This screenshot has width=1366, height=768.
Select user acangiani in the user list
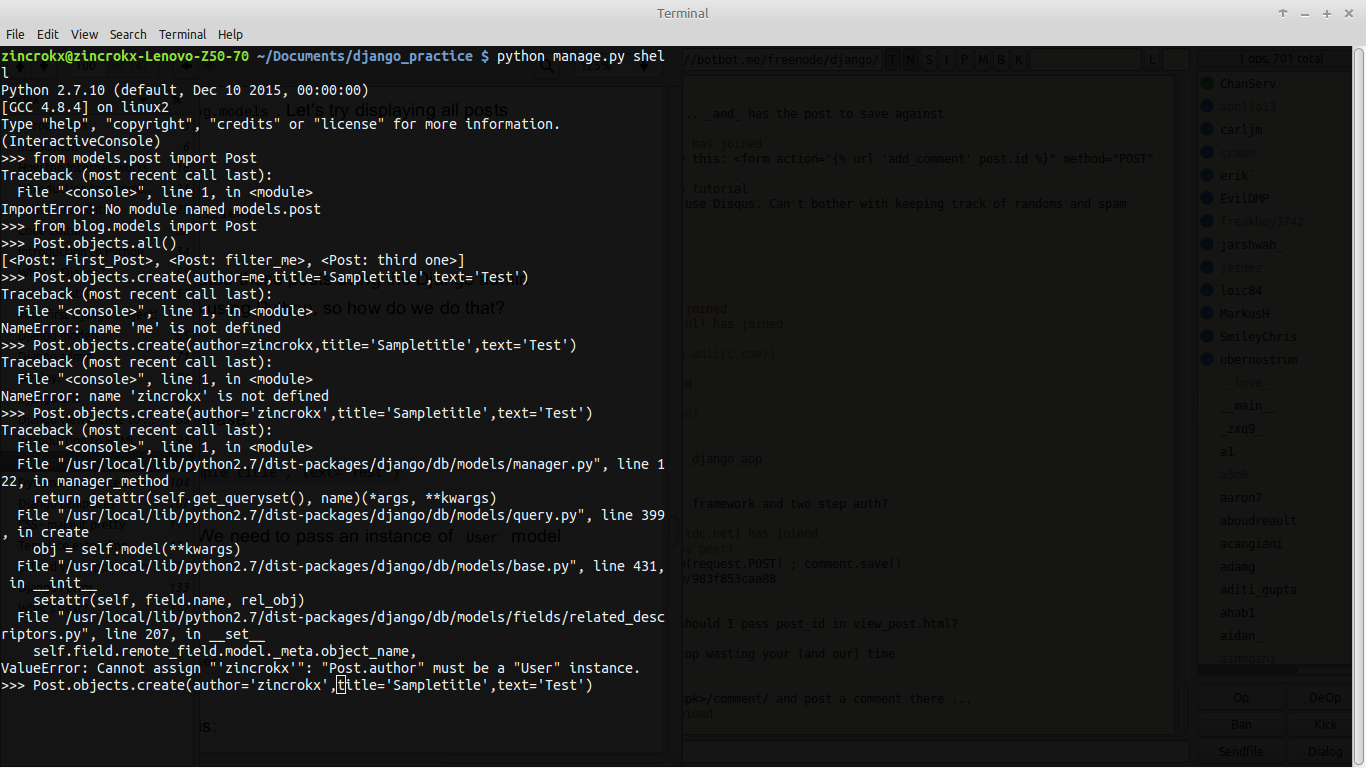[1250, 543]
